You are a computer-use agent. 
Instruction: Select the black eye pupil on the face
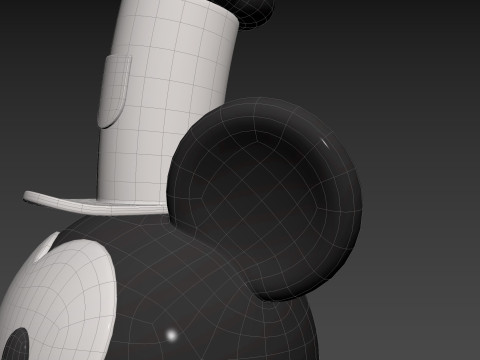pos(15,344)
